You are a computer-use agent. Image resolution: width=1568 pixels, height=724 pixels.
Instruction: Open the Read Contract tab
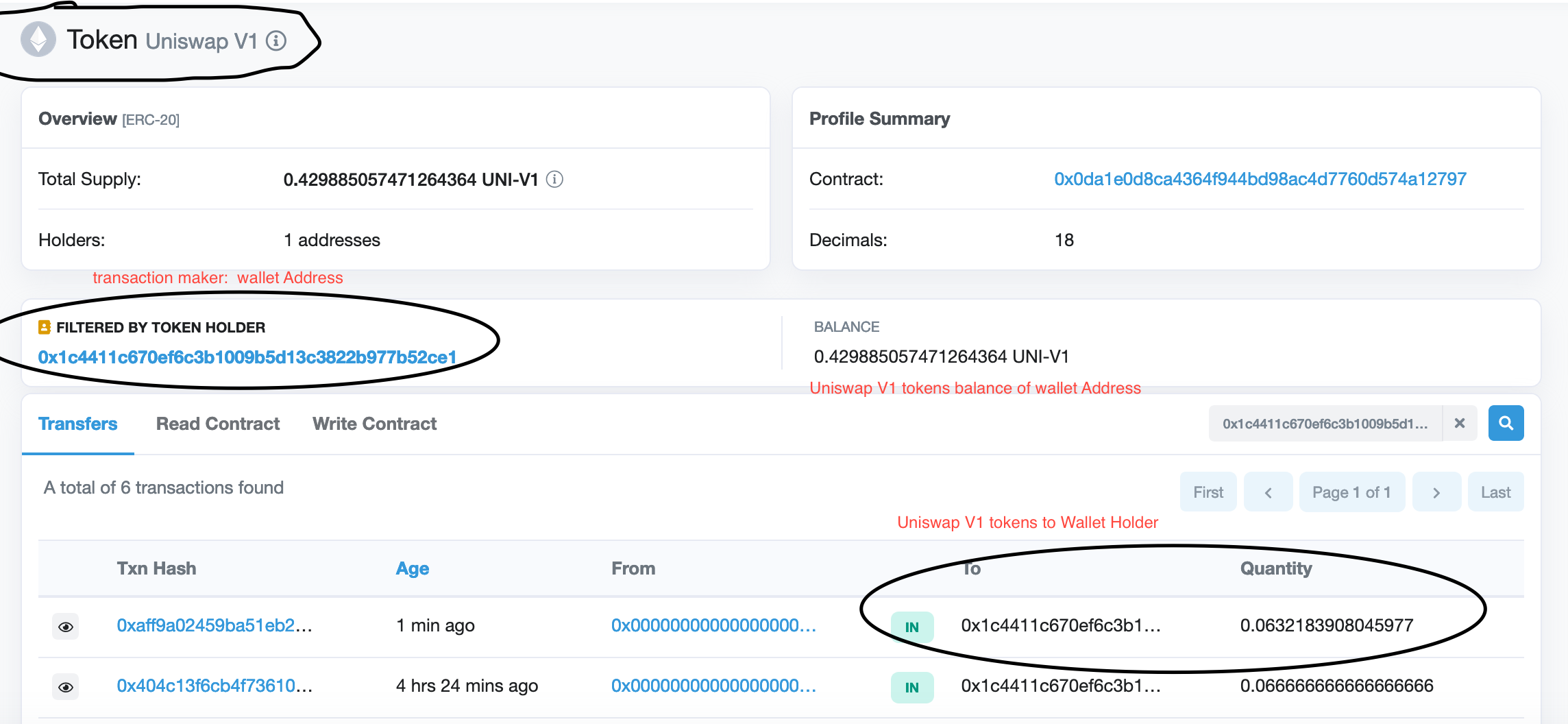218,424
